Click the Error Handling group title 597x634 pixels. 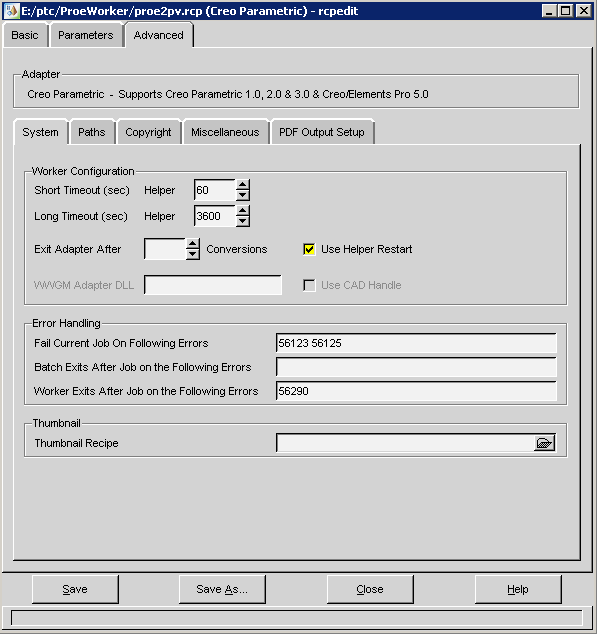(66, 323)
